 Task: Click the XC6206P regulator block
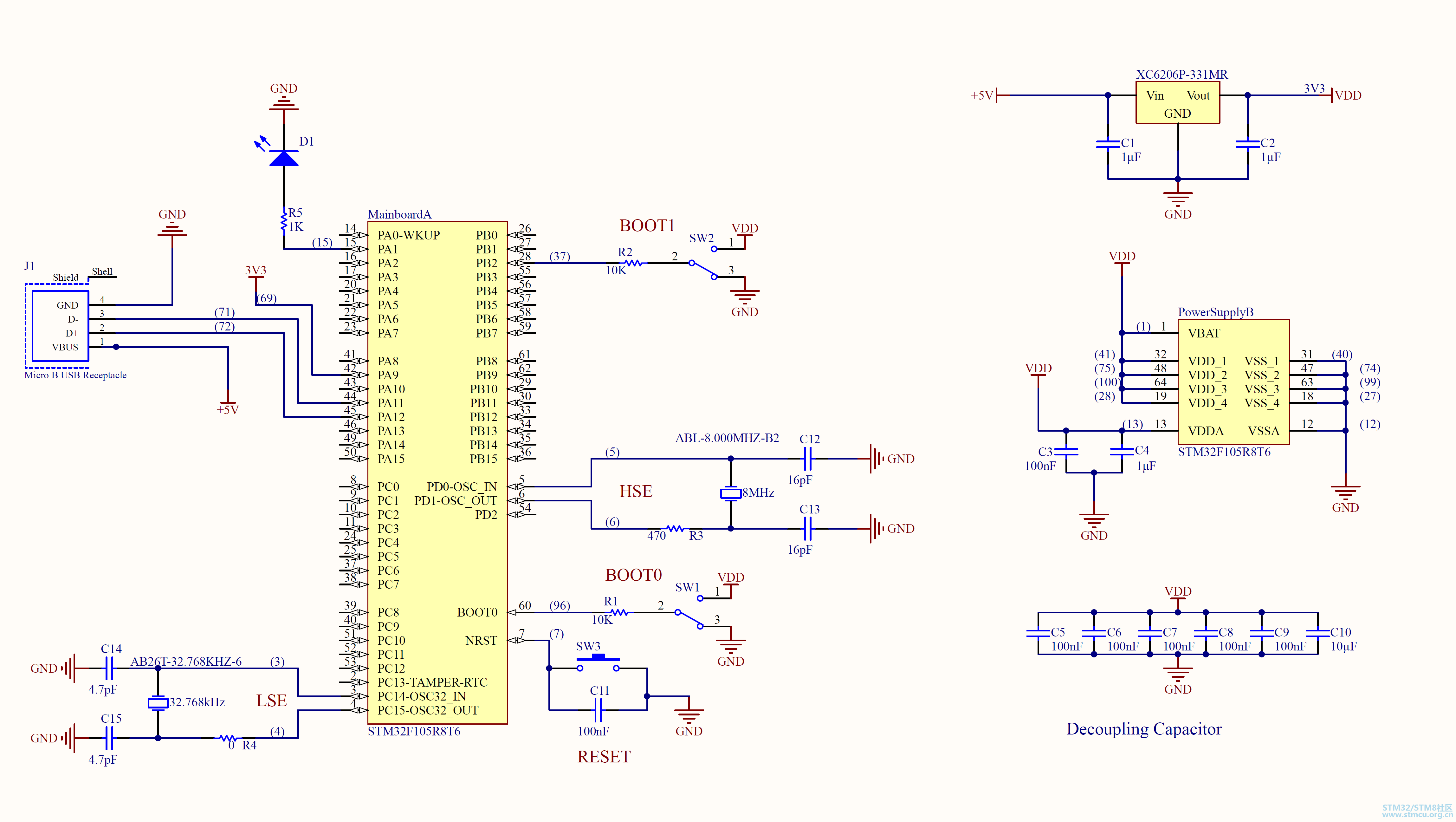pyautogui.click(x=1177, y=102)
